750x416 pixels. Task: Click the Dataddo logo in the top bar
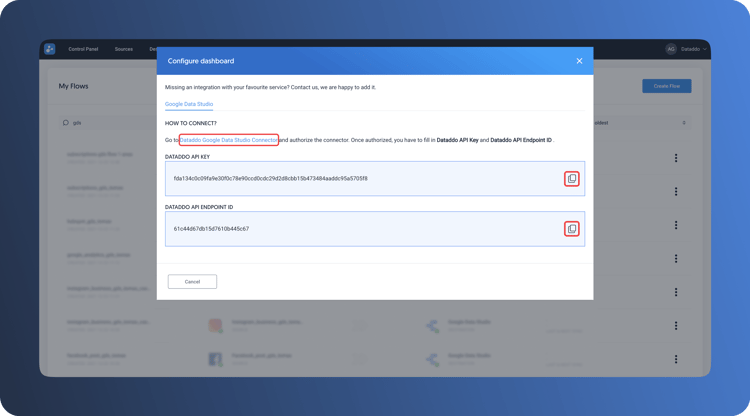point(50,49)
